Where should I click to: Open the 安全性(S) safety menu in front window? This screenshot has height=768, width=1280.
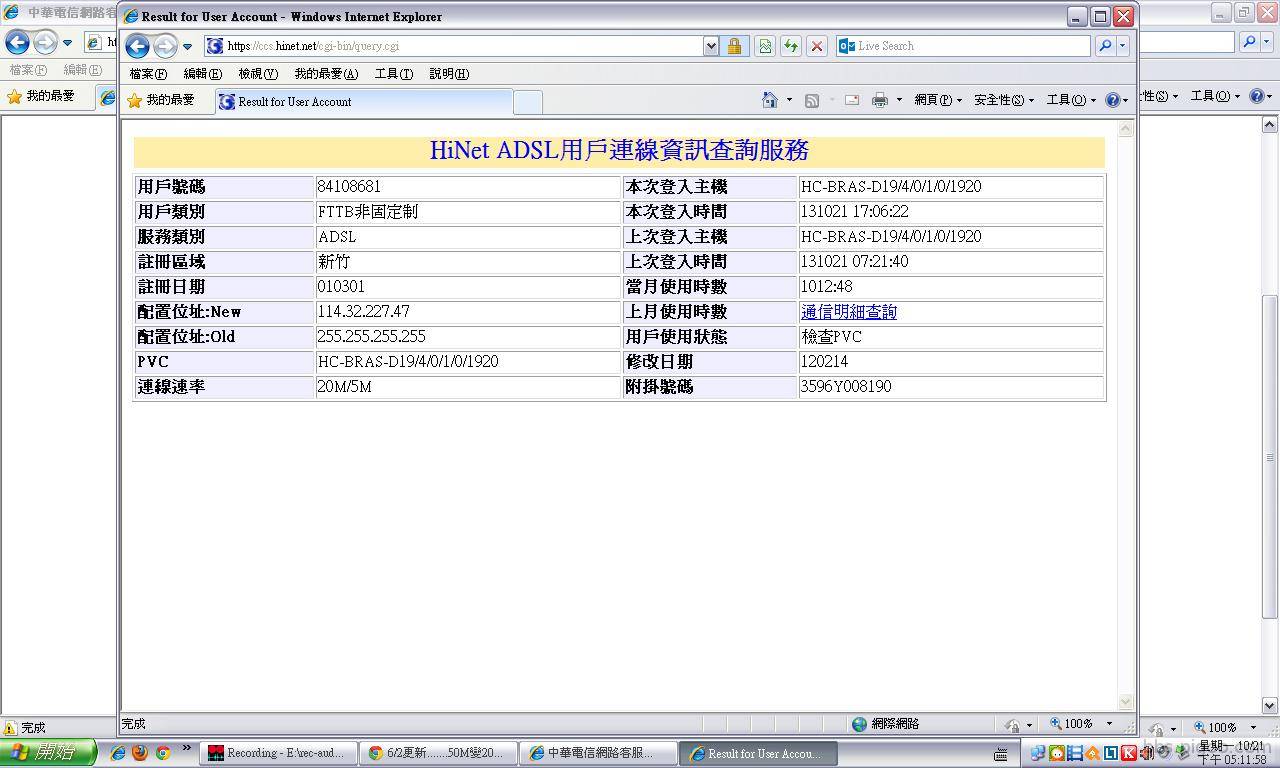pos(1003,100)
